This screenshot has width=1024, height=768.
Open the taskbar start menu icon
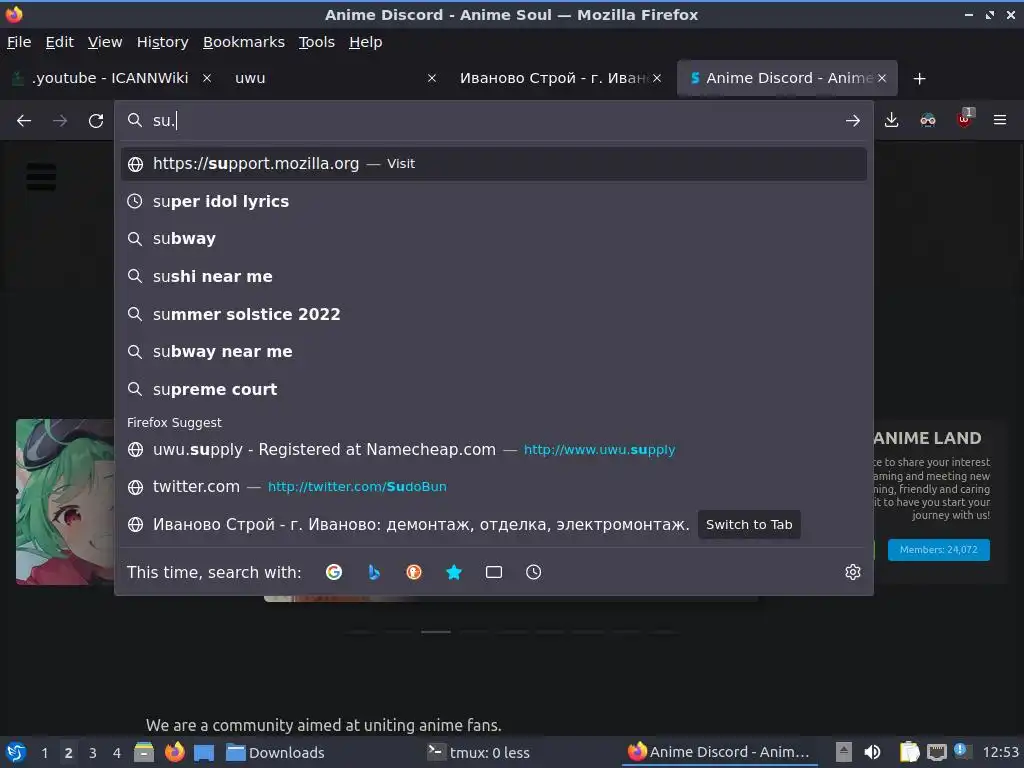[x=16, y=752]
